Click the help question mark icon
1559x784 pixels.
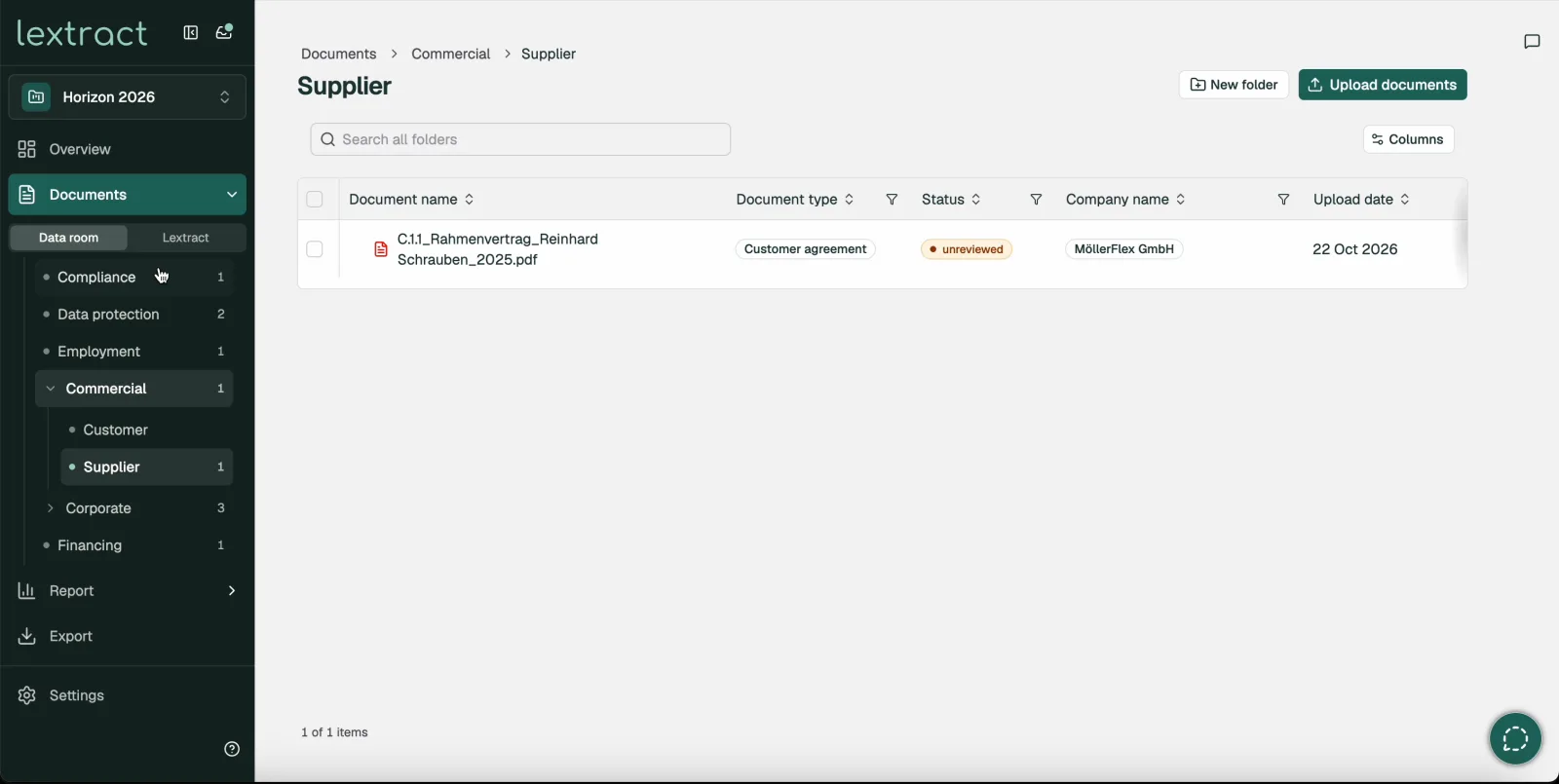232,749
